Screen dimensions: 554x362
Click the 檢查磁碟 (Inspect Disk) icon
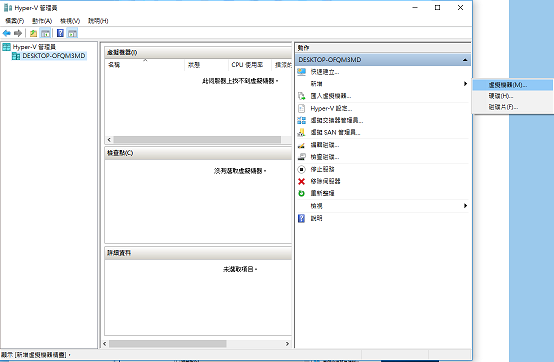click(x=301, y=157)
